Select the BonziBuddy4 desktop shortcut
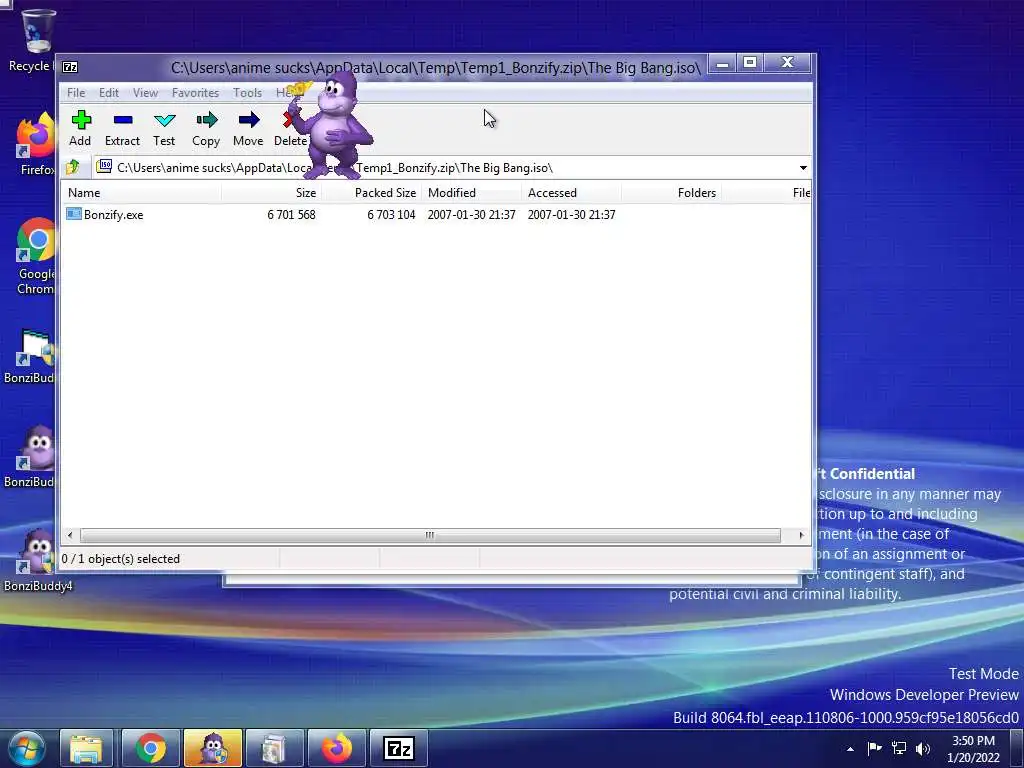1024x768 pixels. tap(37, 560)
